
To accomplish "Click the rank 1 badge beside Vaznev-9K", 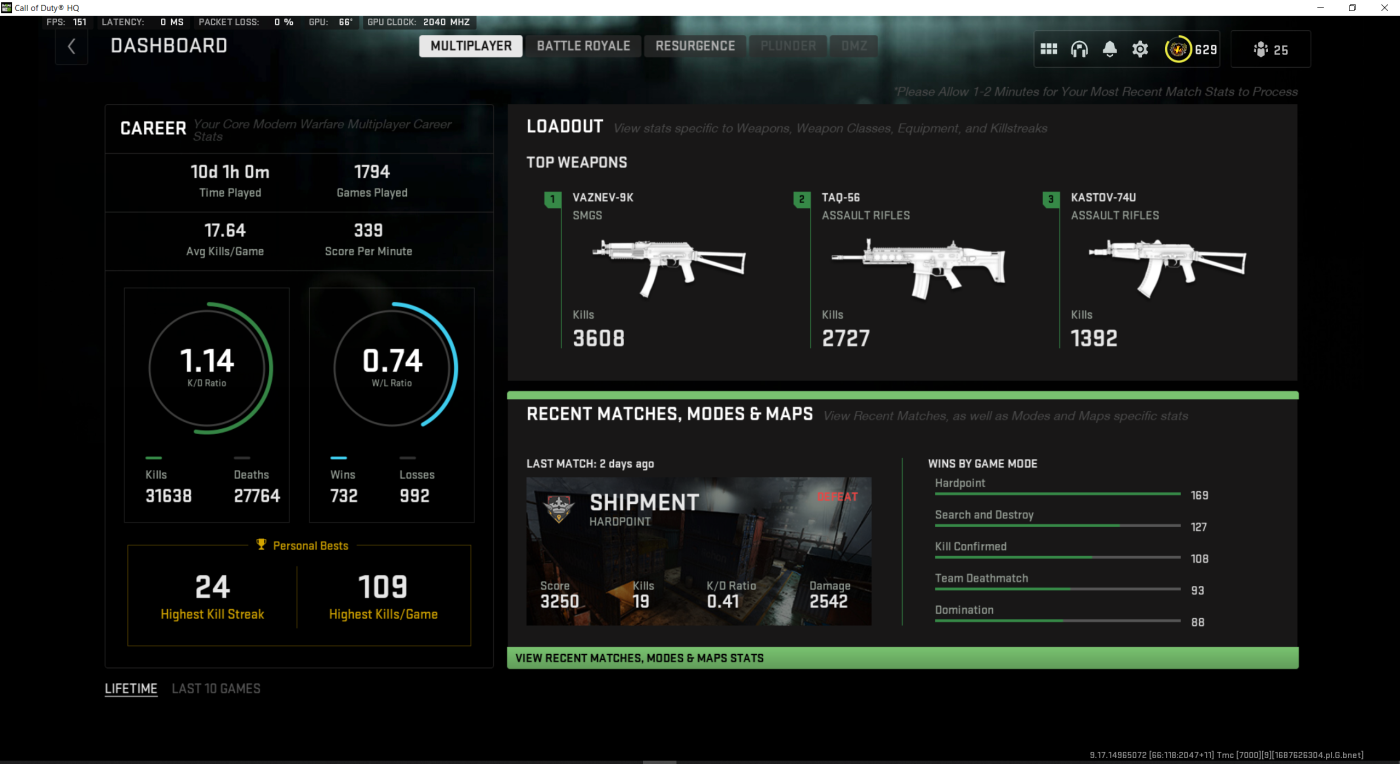I will click(552, 200).
